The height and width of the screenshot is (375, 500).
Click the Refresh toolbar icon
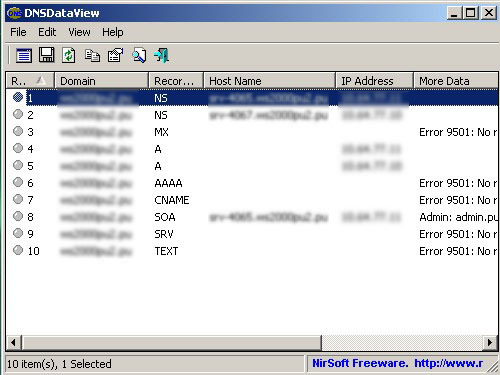point(69,55)
